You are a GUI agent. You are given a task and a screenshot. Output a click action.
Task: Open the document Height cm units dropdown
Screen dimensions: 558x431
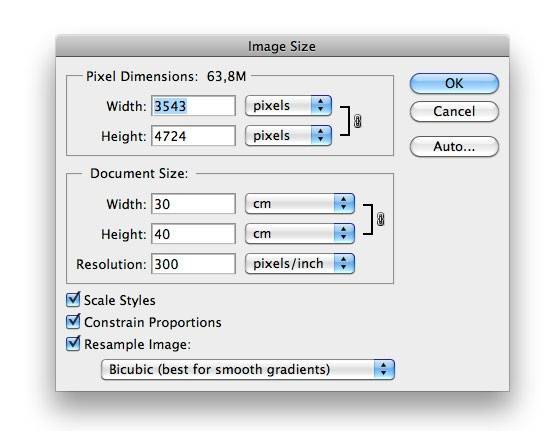tap(300, 233)
